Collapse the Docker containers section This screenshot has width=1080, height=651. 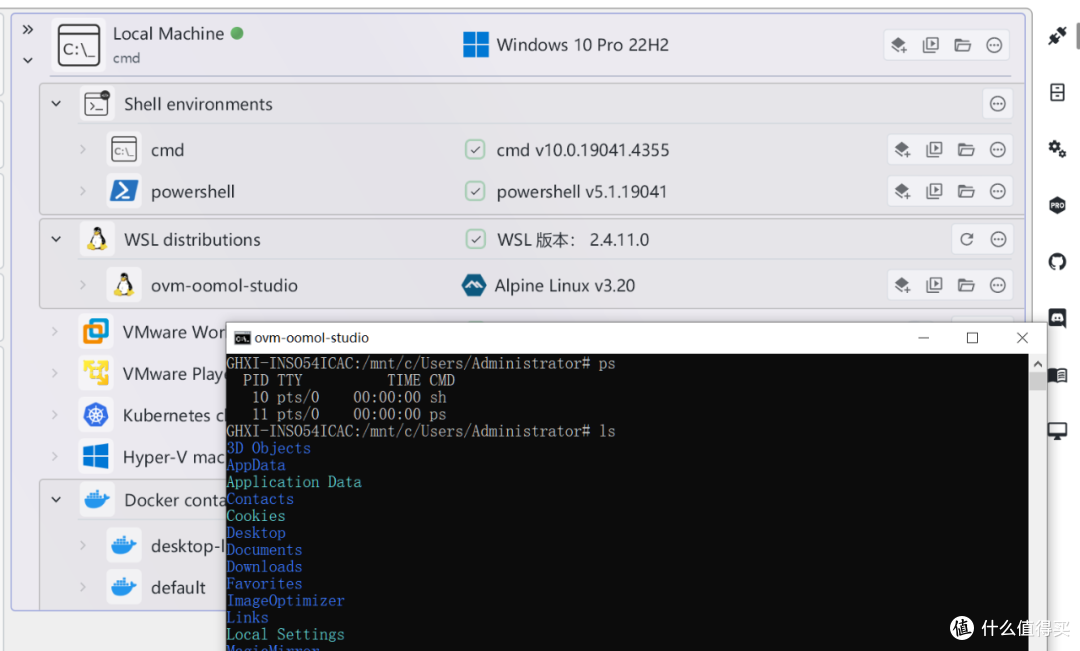56,499
